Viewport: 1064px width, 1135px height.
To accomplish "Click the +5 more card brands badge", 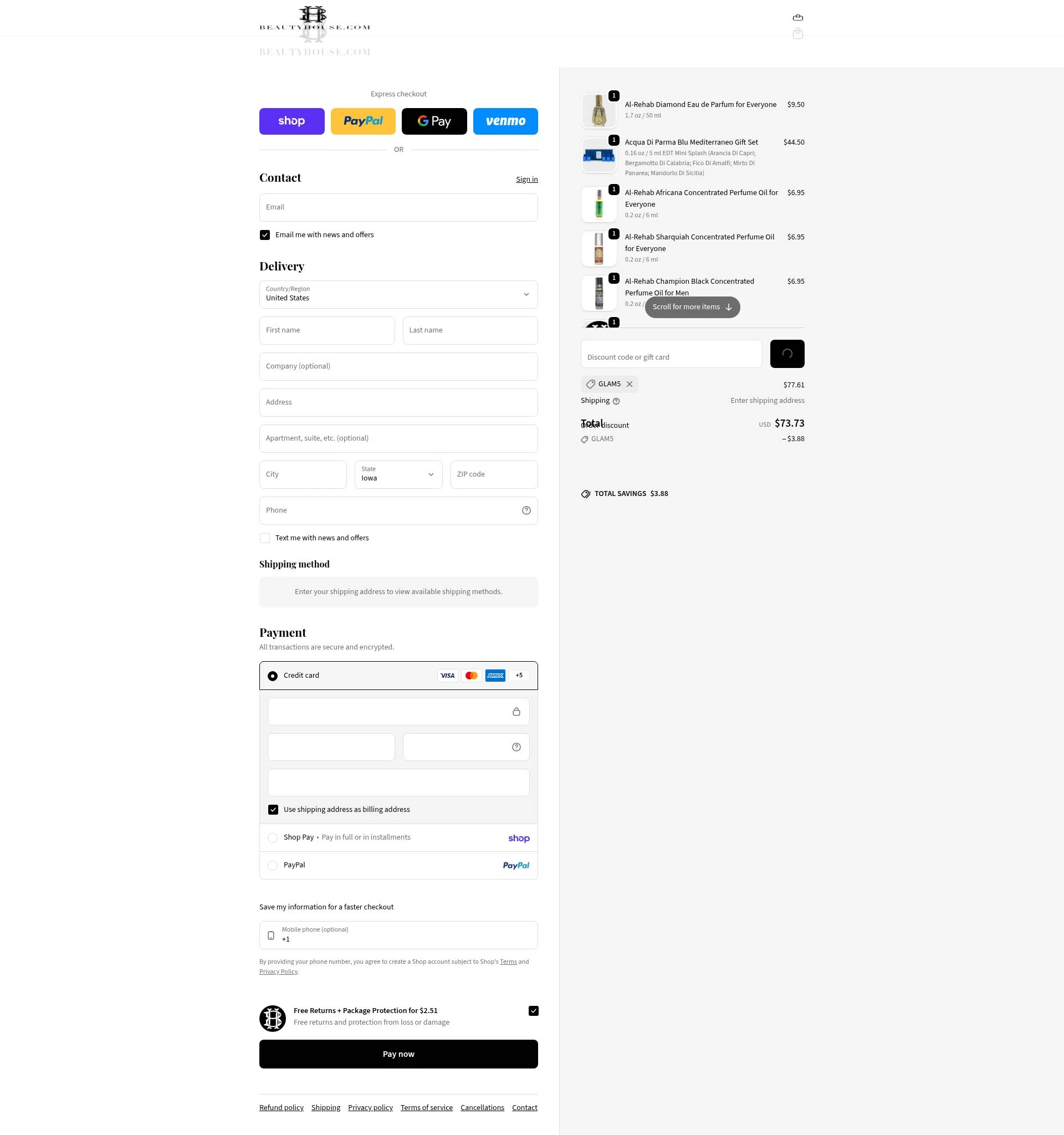I will pos(519,676).
